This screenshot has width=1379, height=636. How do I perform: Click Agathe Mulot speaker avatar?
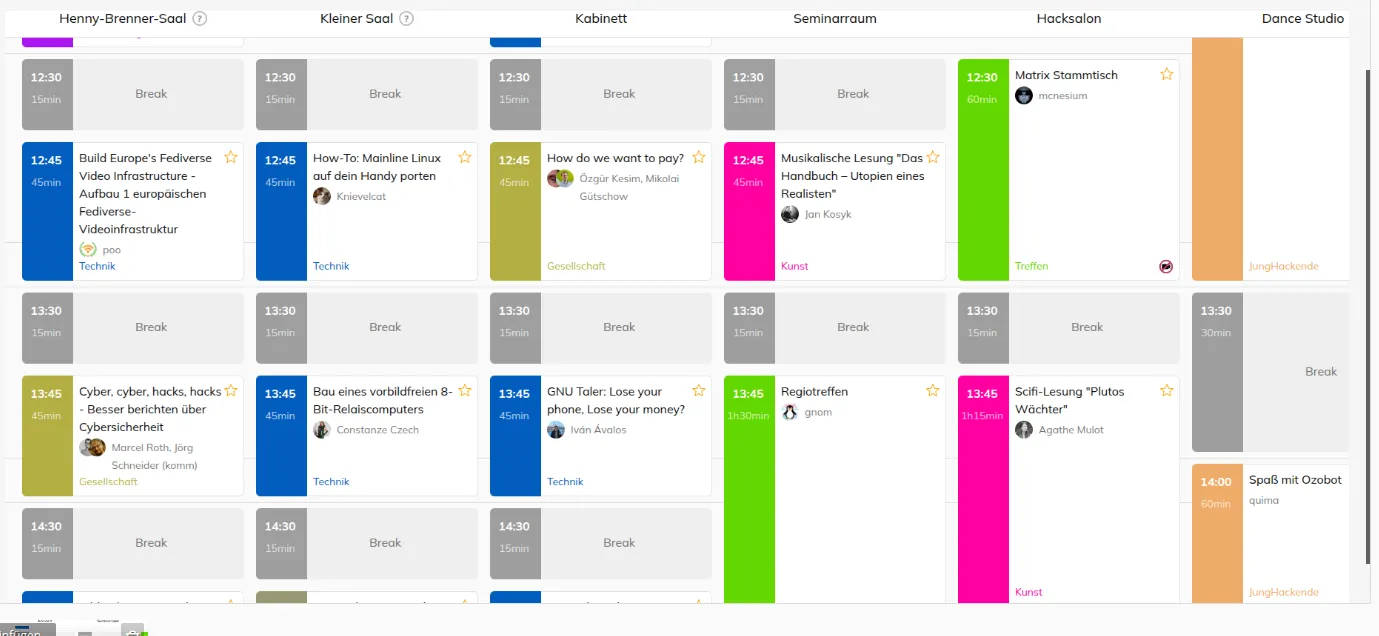click(x=1024, y=429)
